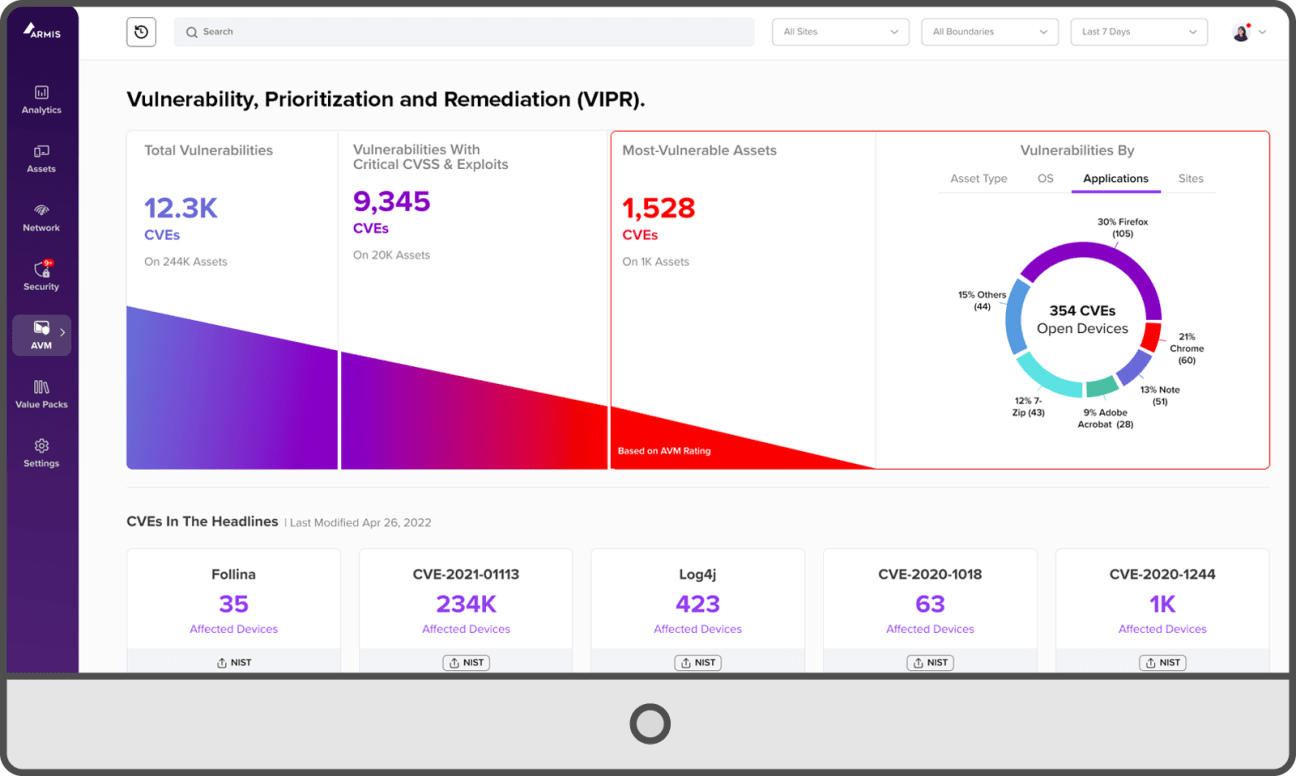Viewport: 1296px width, 776px height.
Task: Open the All Sites dropdown
Action: (841, 32)
